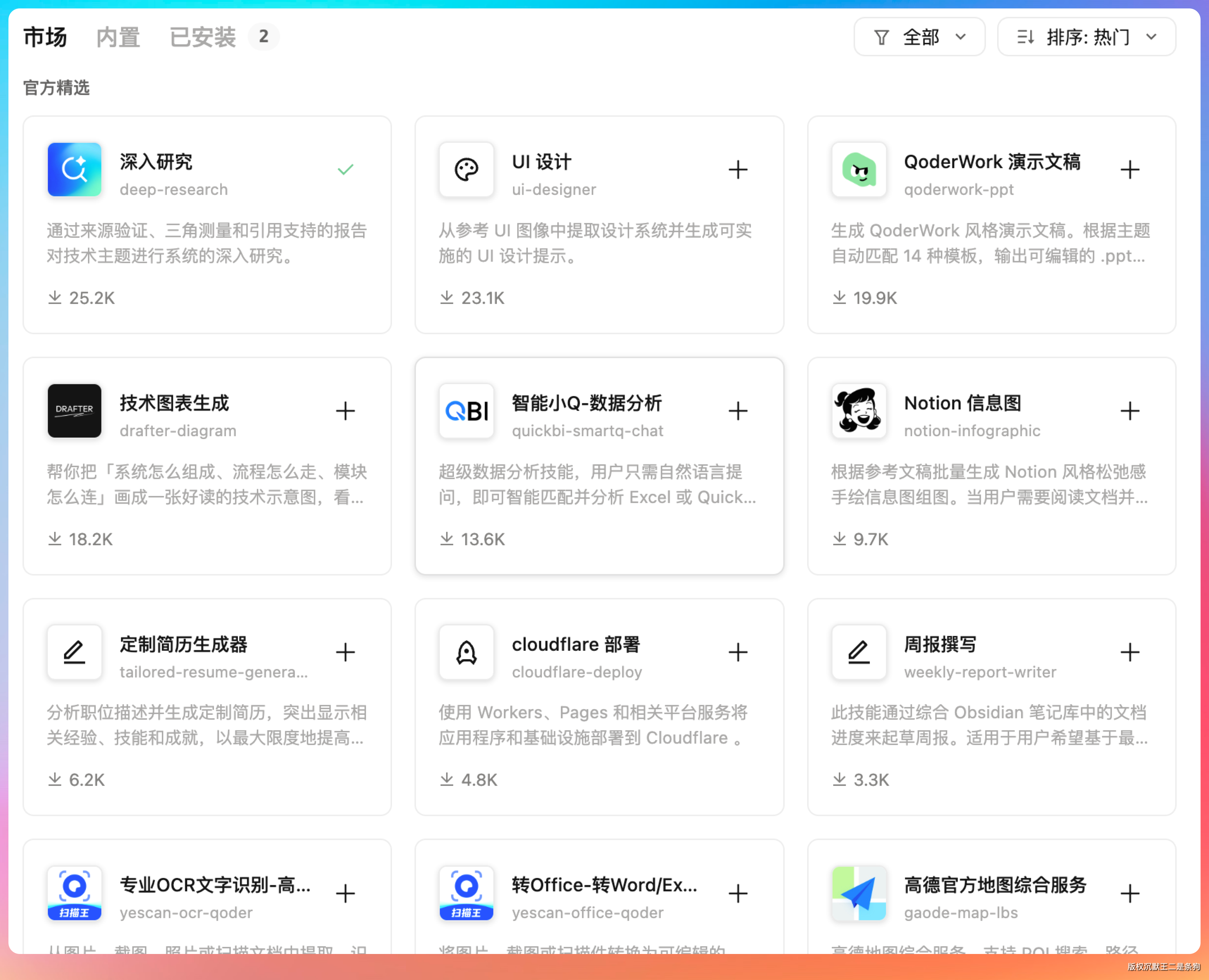Image resolution: width=1209 pixels, height=980 pixels.
Task: Click the drafter-diagram identifier text
Action: tap(178, 431)
